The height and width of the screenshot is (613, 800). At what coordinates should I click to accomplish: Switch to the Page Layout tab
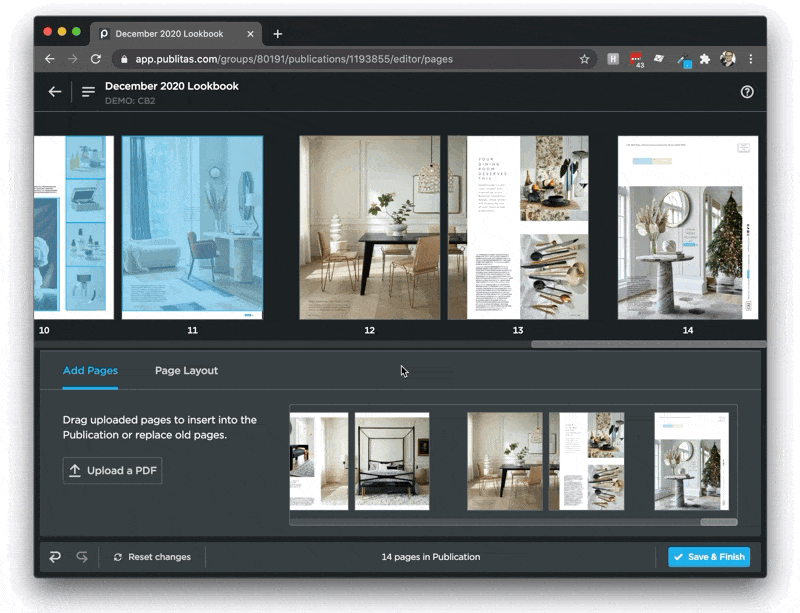pyautogui.click(x=186, y=371)
